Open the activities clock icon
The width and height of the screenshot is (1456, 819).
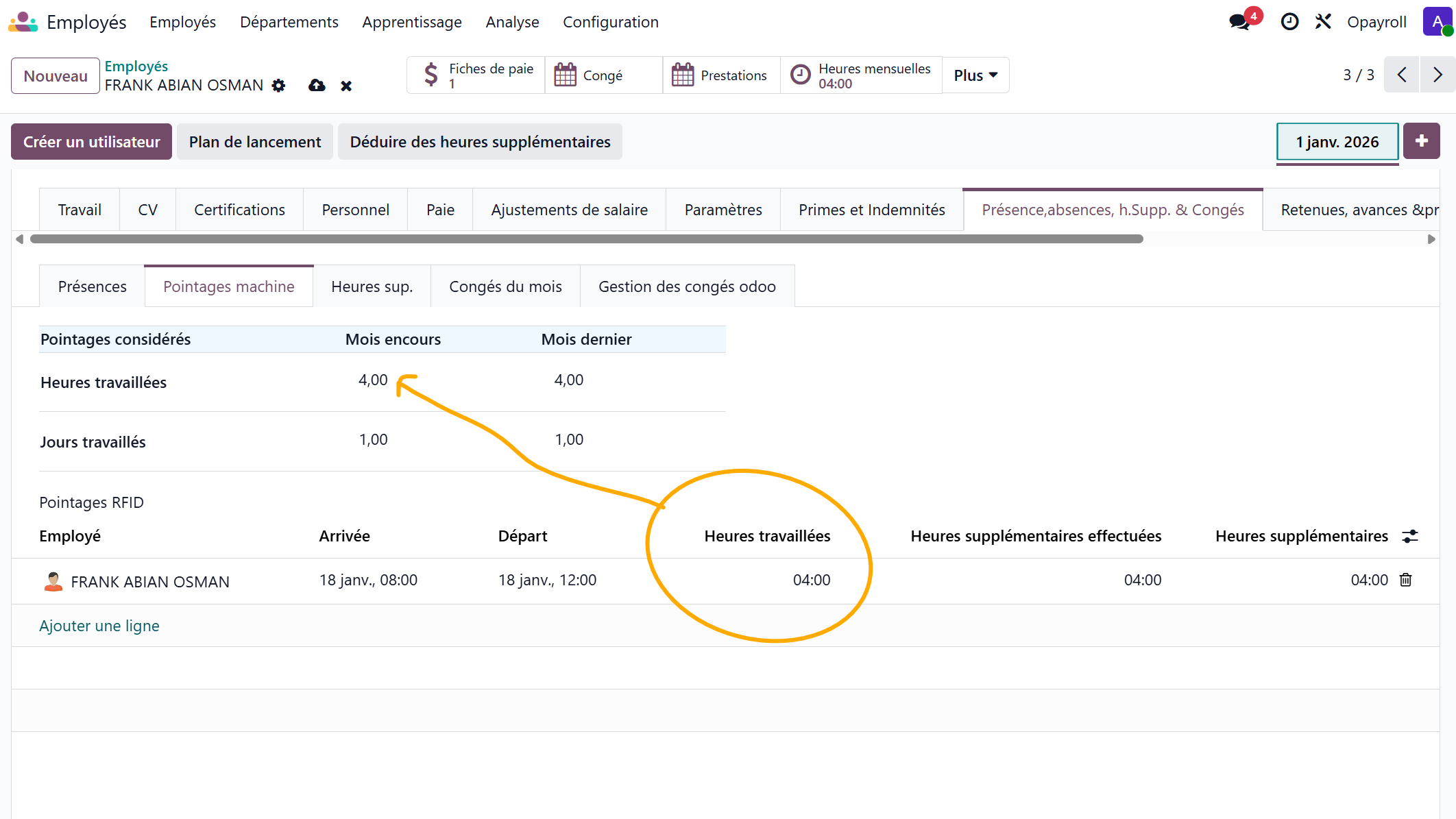1289,22
